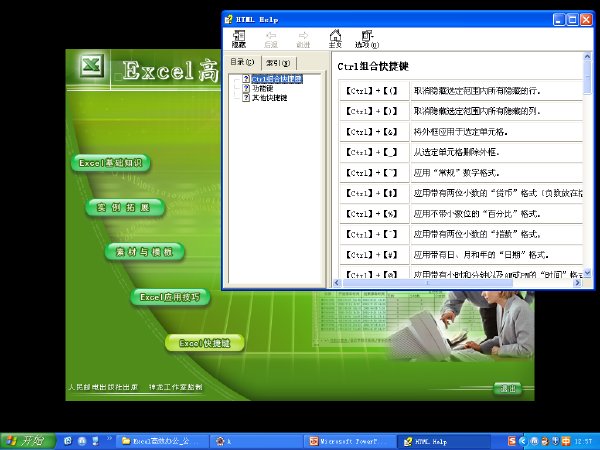Click the help page icon beside 功能键
The image size is (600, 450).
[246, 88]
